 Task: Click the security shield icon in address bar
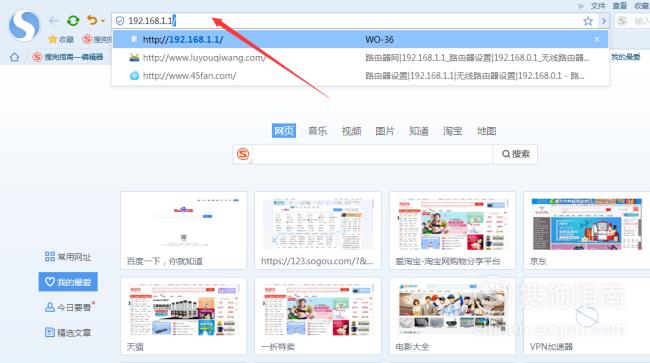tap(120, 21)
